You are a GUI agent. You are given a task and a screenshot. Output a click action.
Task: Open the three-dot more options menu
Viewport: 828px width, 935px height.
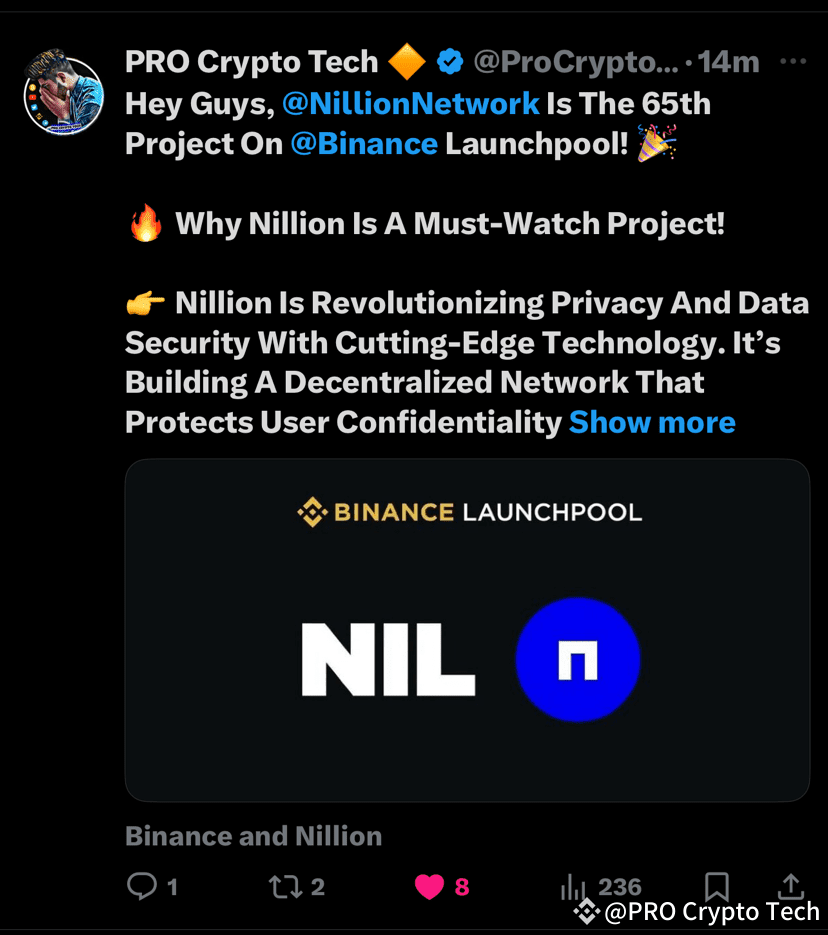(791, 61)
